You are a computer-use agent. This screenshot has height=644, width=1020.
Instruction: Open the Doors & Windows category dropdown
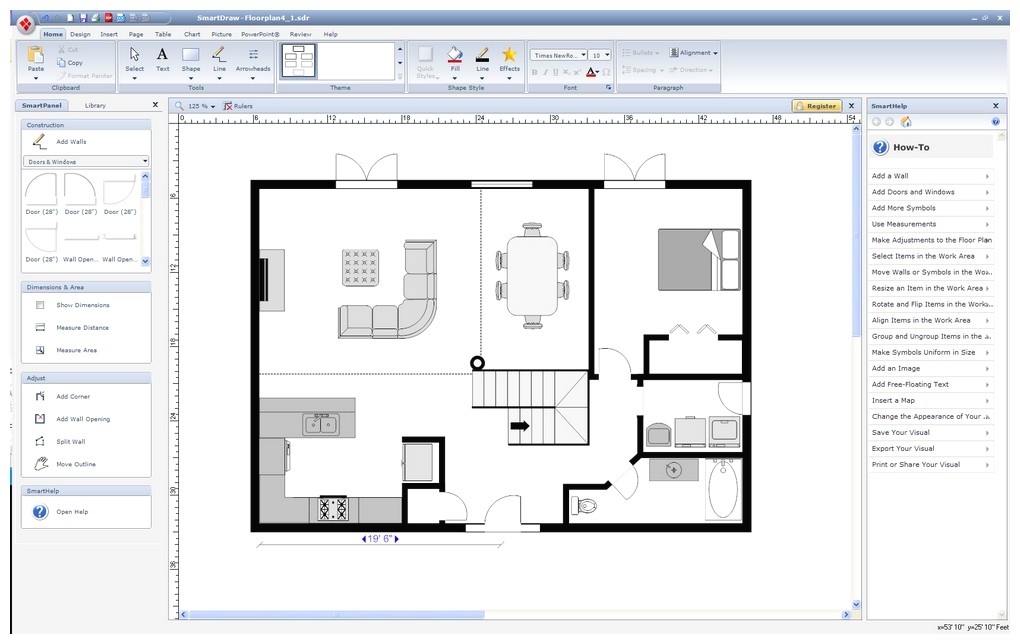[85, 161]
